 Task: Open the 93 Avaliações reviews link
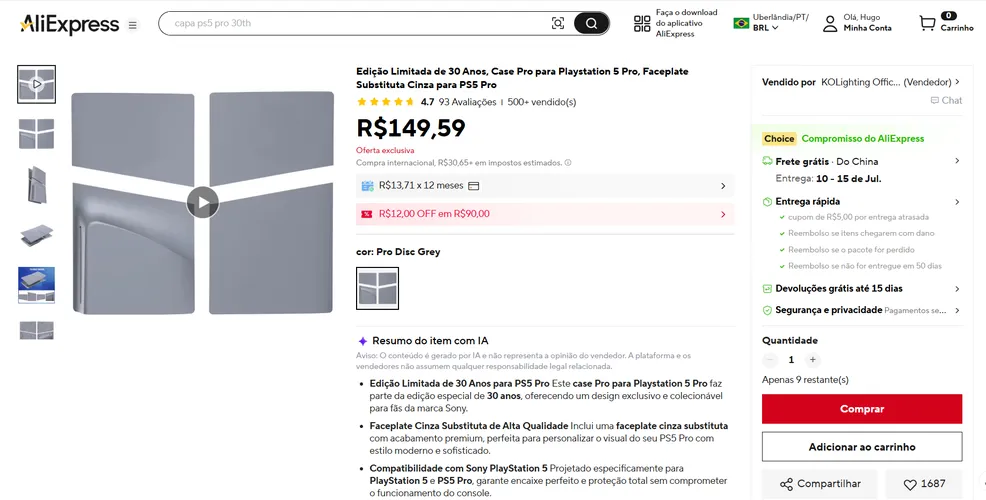467,102
